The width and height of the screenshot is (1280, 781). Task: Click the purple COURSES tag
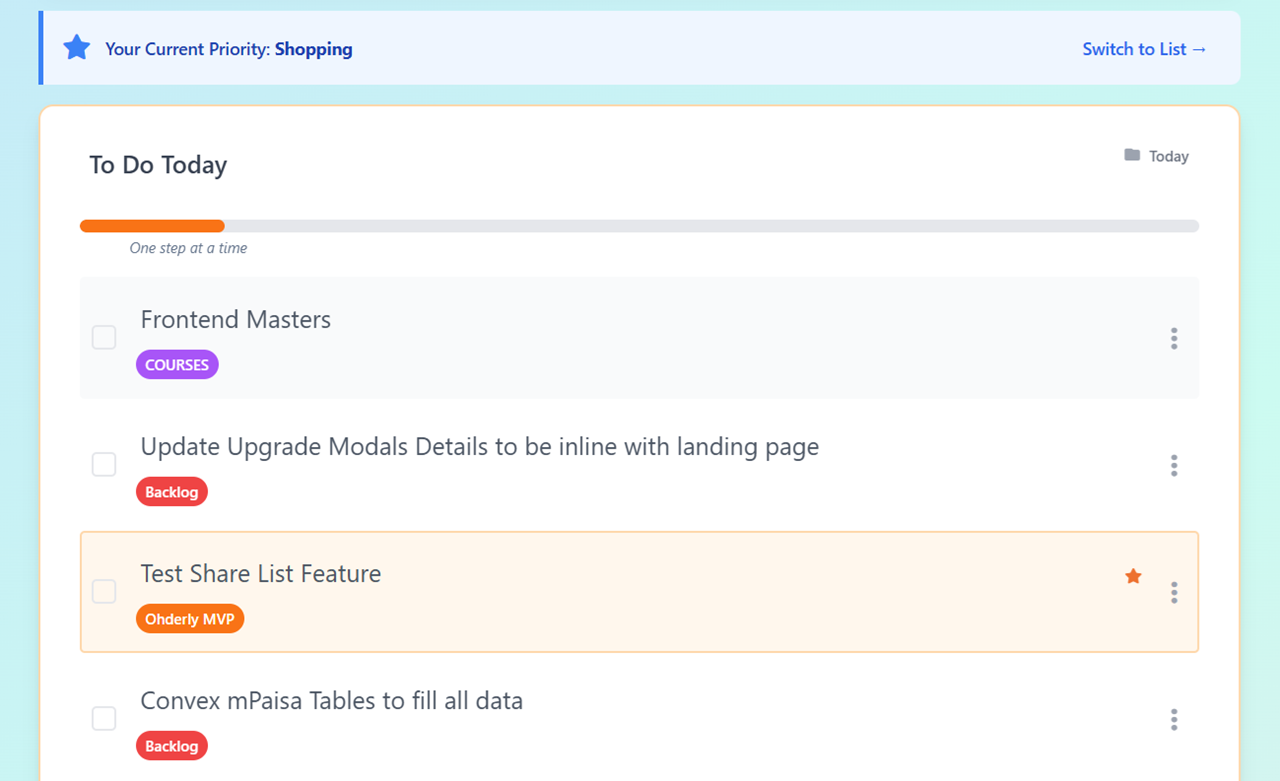(x=177, y=365)
